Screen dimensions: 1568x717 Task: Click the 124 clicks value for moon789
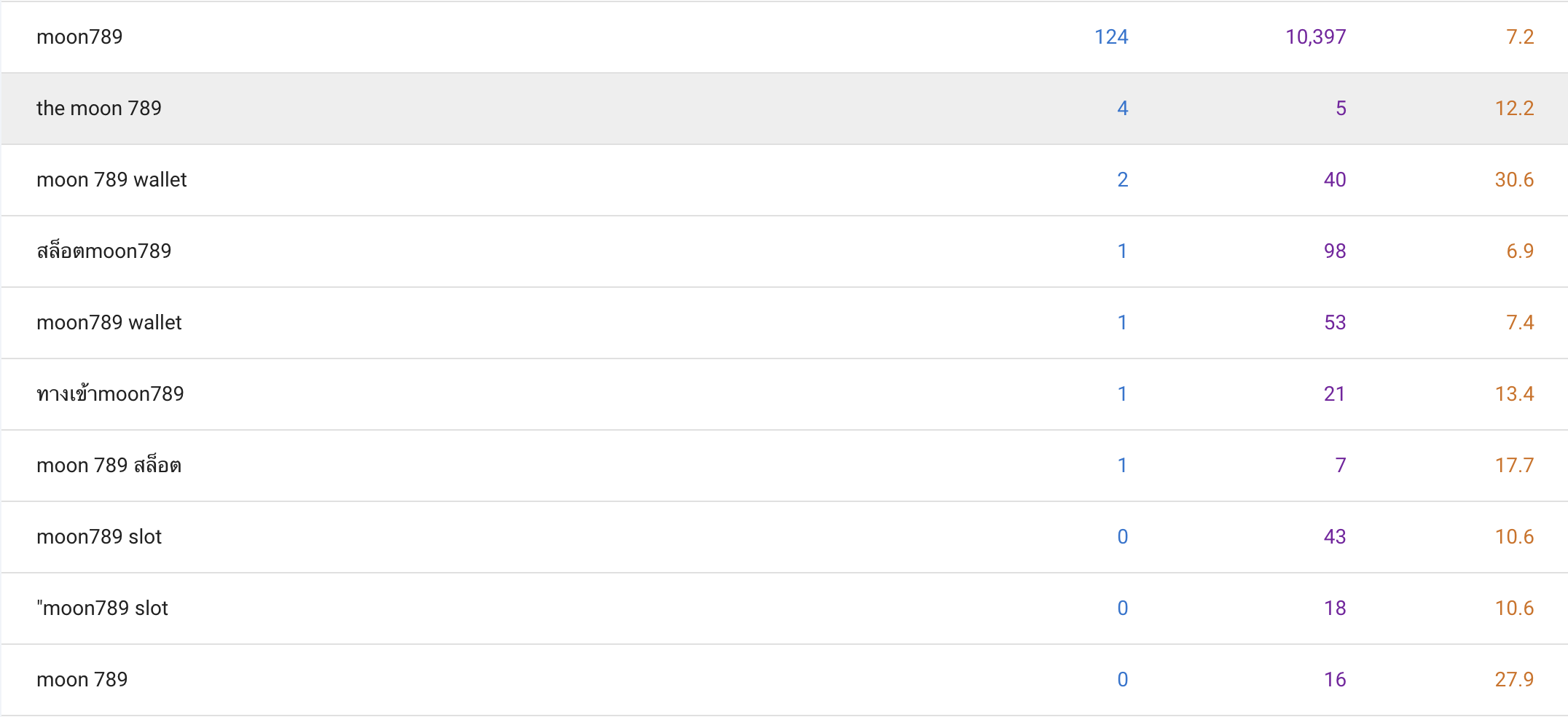pyautogui.click(x=1111, y=36)
